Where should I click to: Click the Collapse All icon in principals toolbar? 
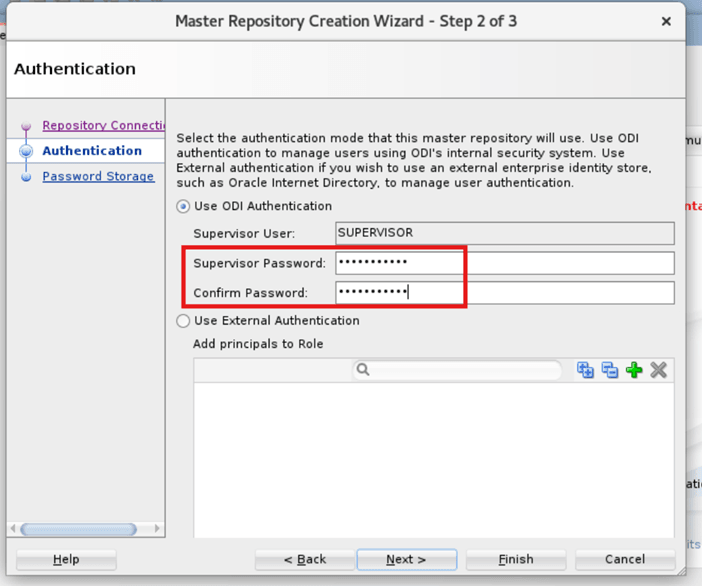coord(610,370)
